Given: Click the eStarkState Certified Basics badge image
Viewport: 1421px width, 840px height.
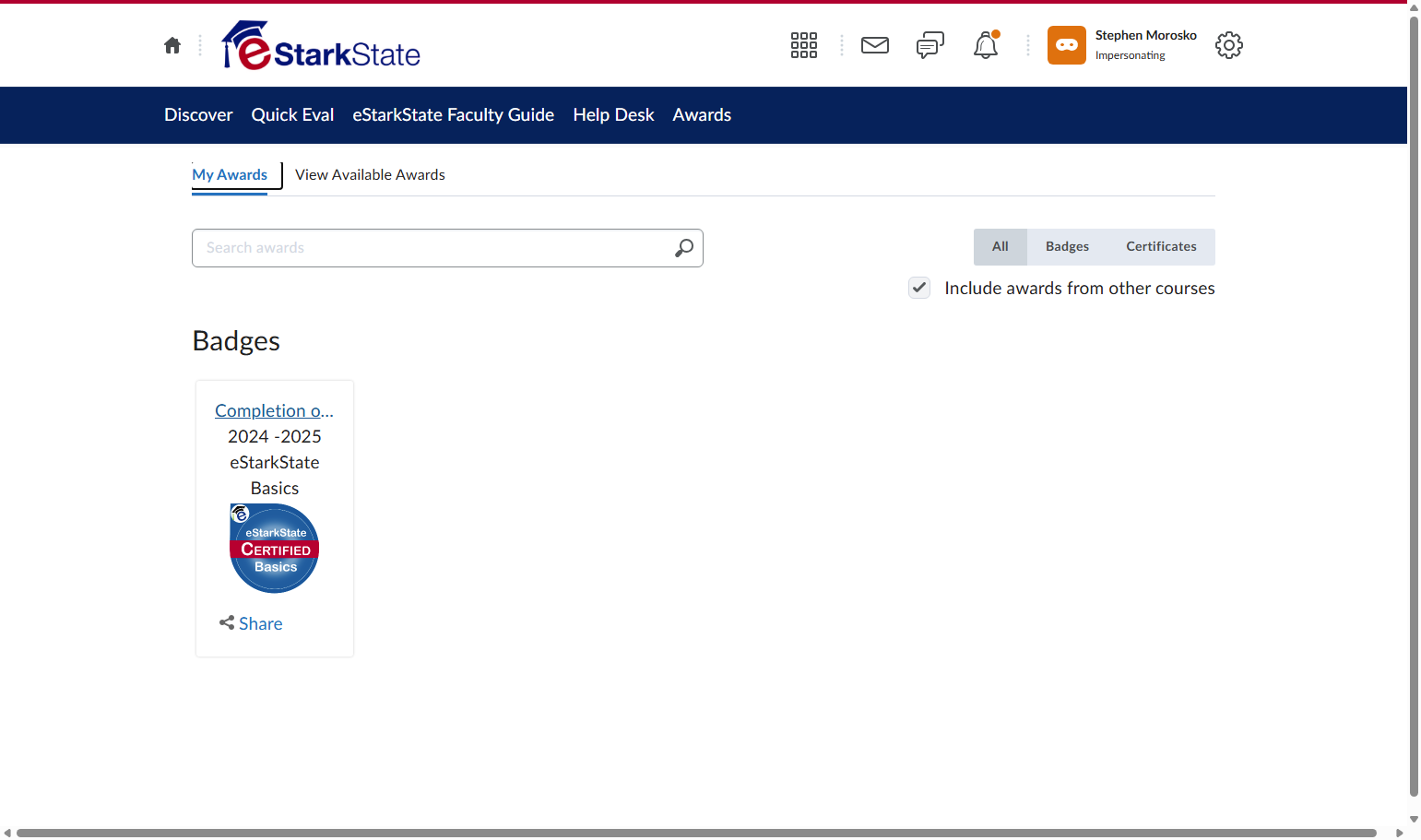Looking at the screenshot, I should point(275,548).
